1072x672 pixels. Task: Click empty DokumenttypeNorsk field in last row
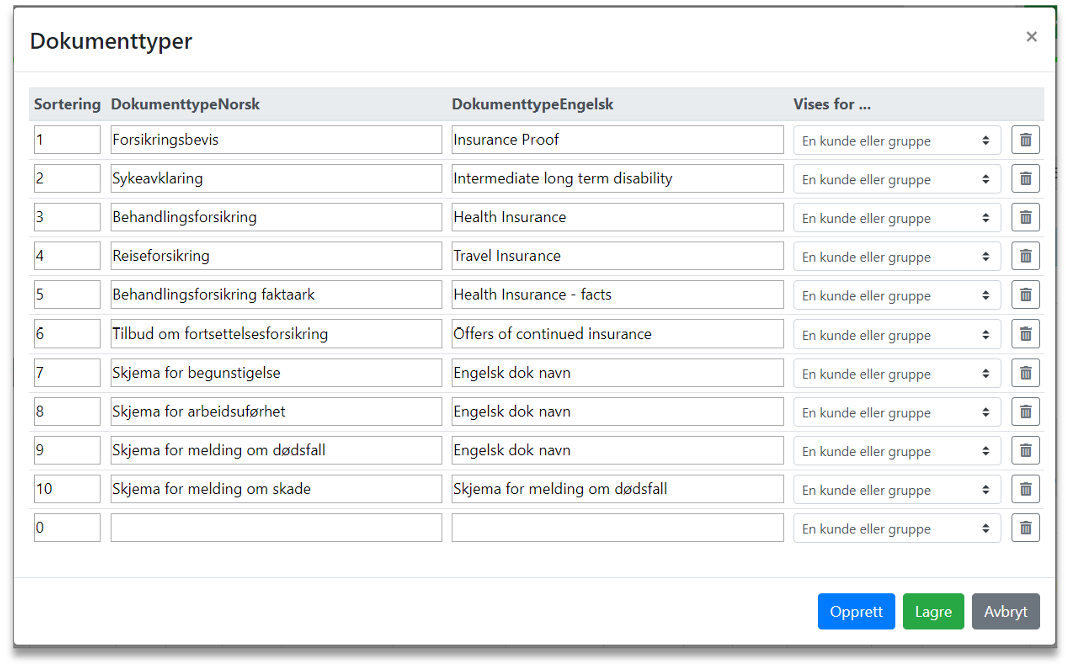click(276, 528)
